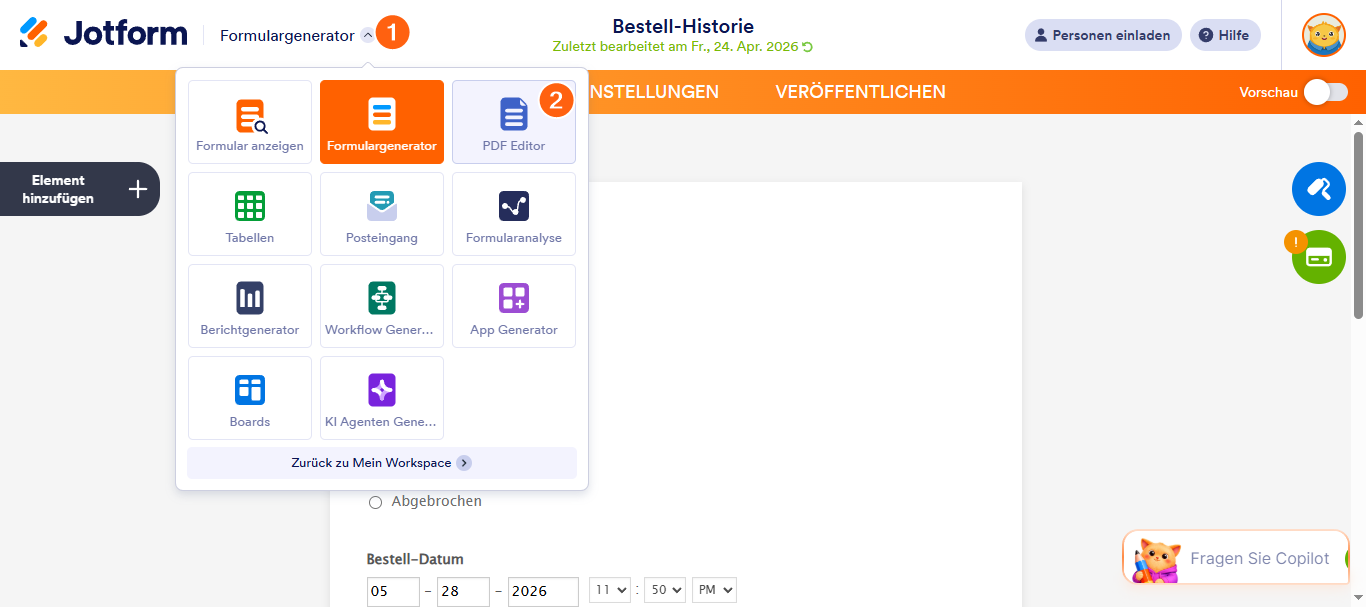The width and height of the screenshot is (1366, 607).
Task: Select the Abgebrochen radio button
Action: pyautogui.click(x=375, y=502)
